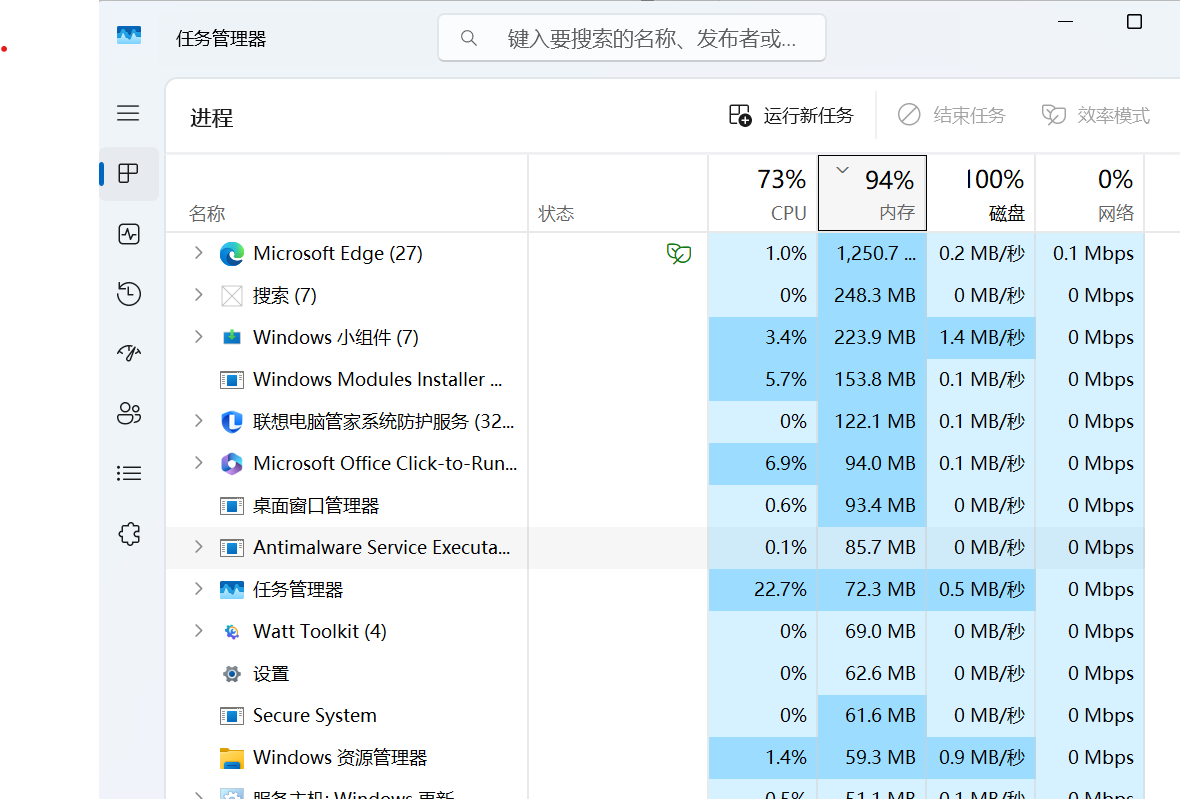Select the Windows 资源管理器 row name

(x=340, y=758)
